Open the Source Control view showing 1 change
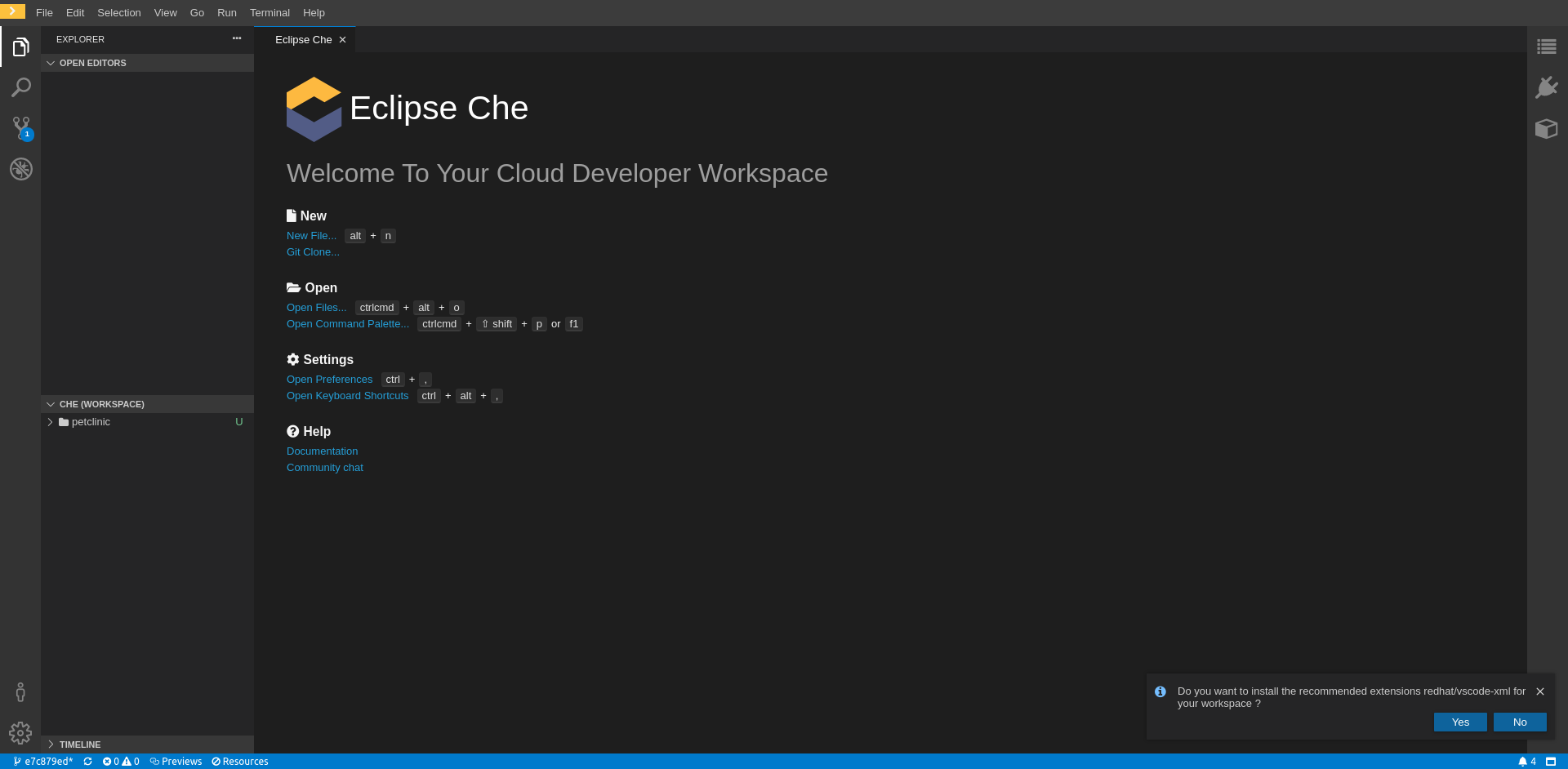The image size is (1568, 769). click(20, 128)
